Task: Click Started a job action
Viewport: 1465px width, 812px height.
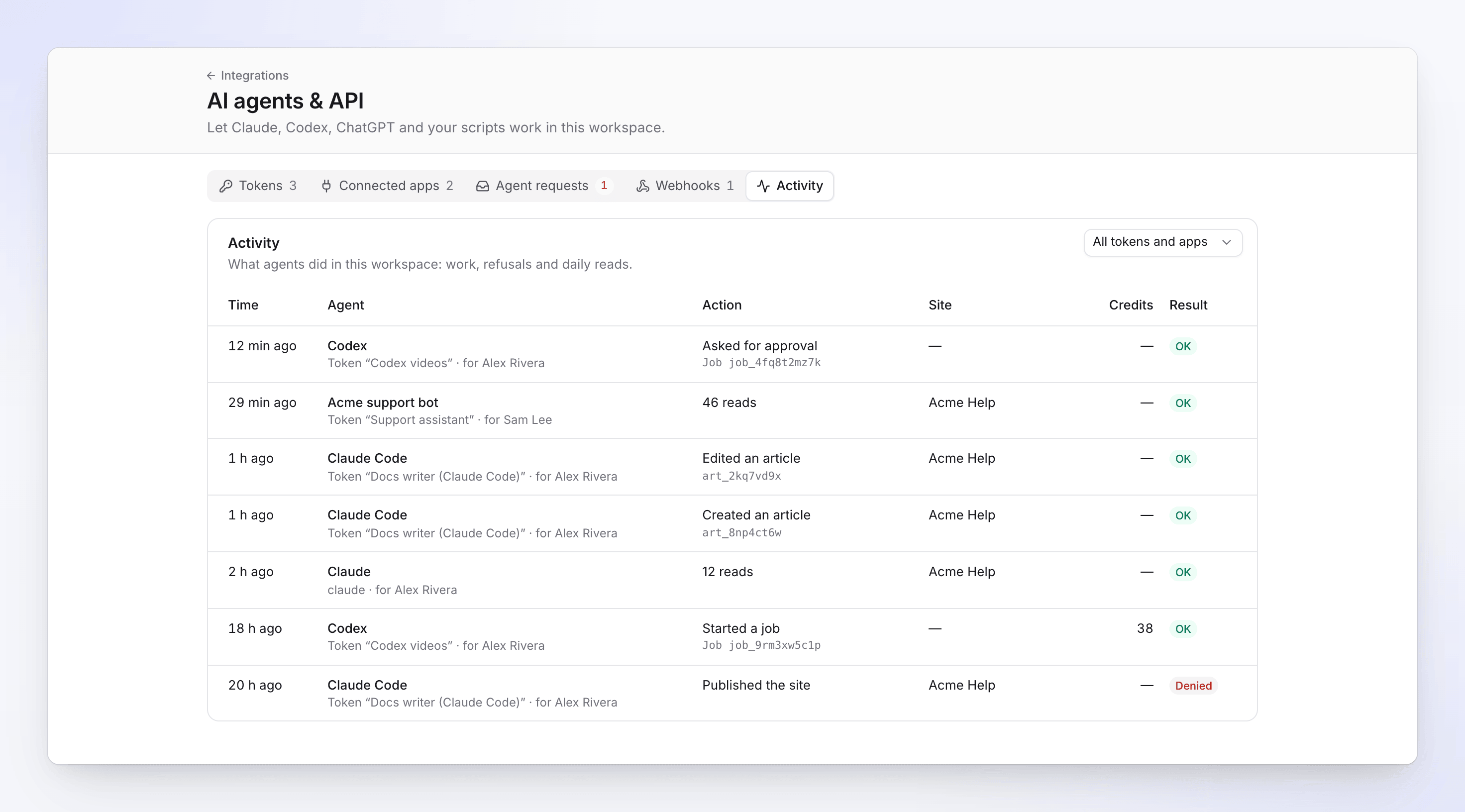Action: [x=741, y=629]
